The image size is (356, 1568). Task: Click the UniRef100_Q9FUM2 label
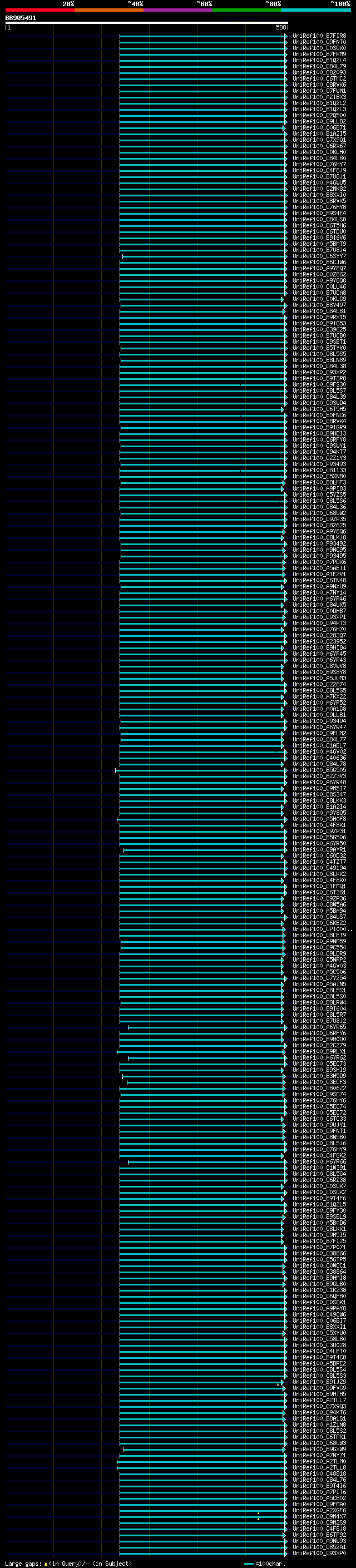319,734
